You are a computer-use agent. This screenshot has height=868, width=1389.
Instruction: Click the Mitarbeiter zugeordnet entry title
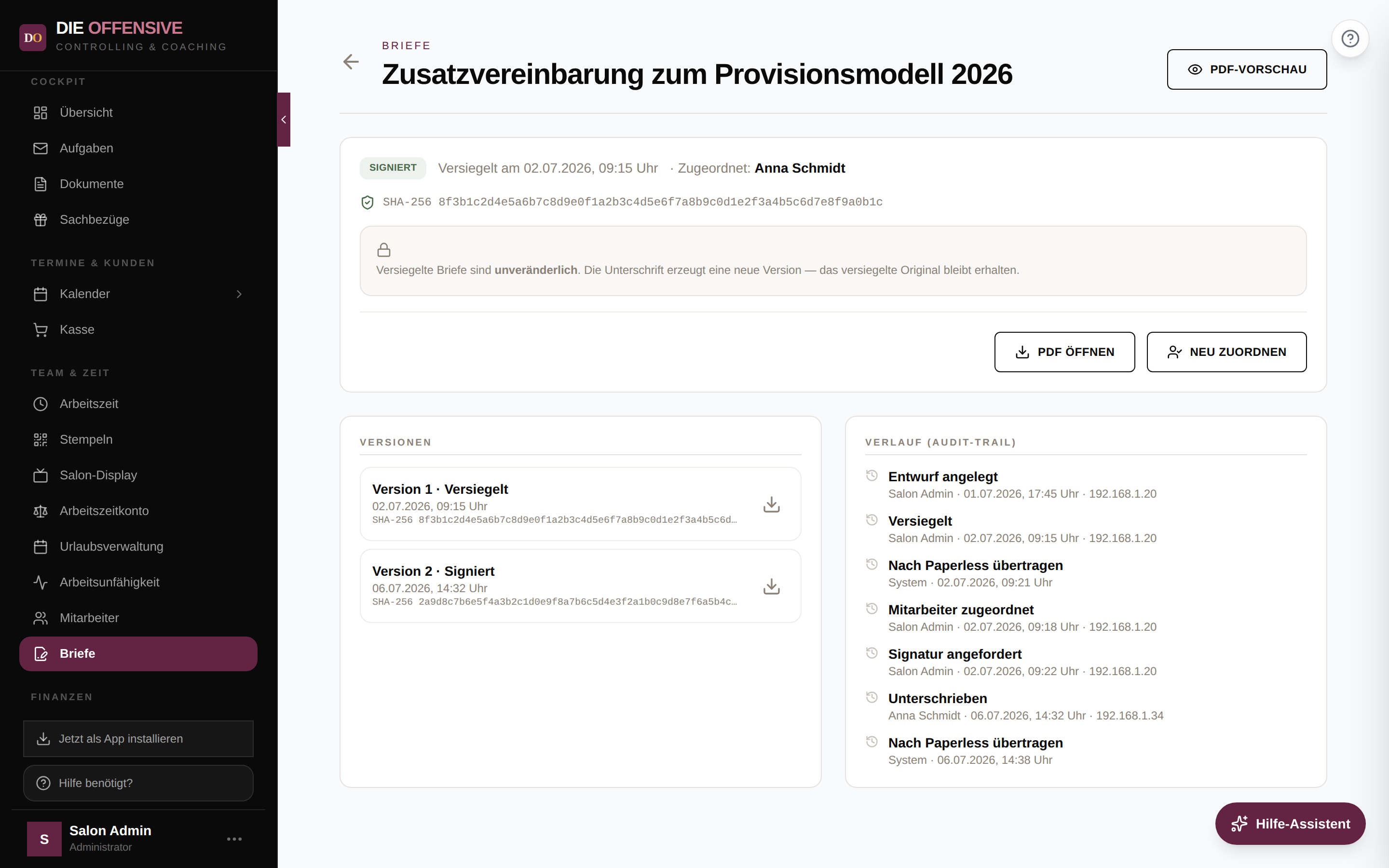coord(960,610)
